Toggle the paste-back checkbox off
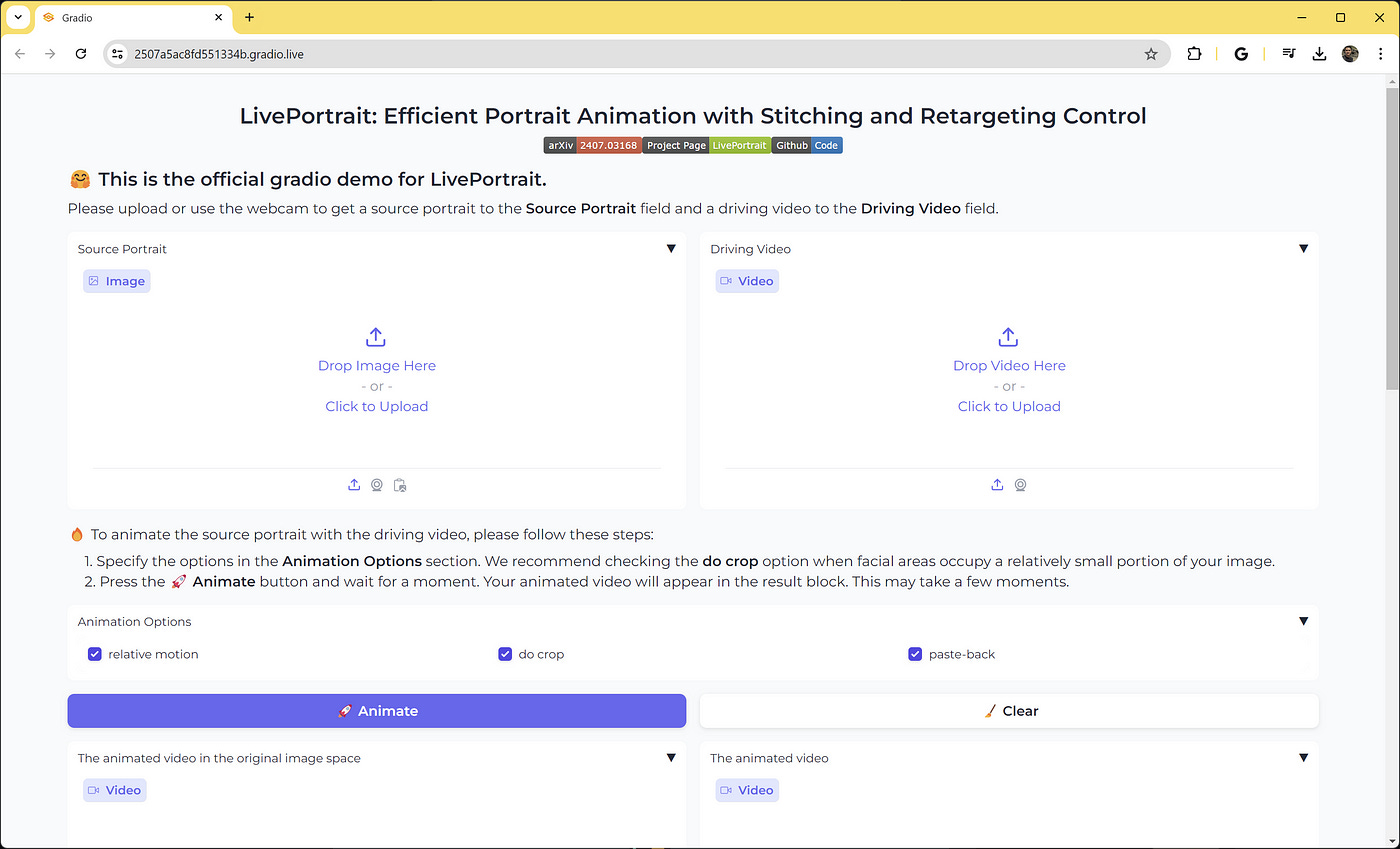This screenshot has width=1400, height=849. pos(914,653)
